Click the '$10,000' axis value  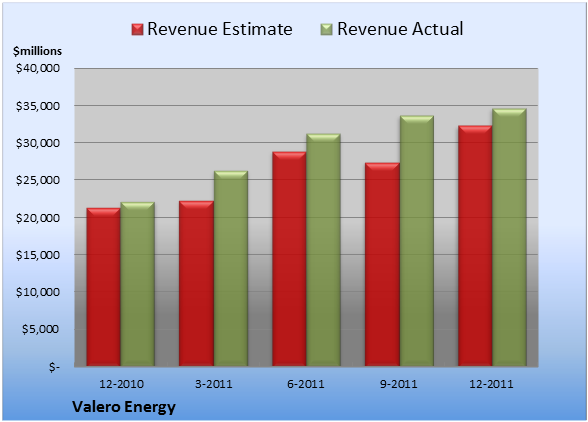pos(38,292)
